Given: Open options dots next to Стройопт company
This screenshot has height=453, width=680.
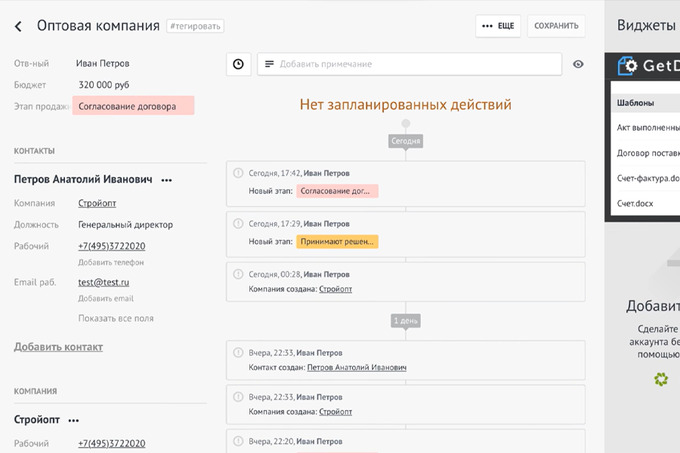Looking at the screenshot, I should [x=73, y=421].
